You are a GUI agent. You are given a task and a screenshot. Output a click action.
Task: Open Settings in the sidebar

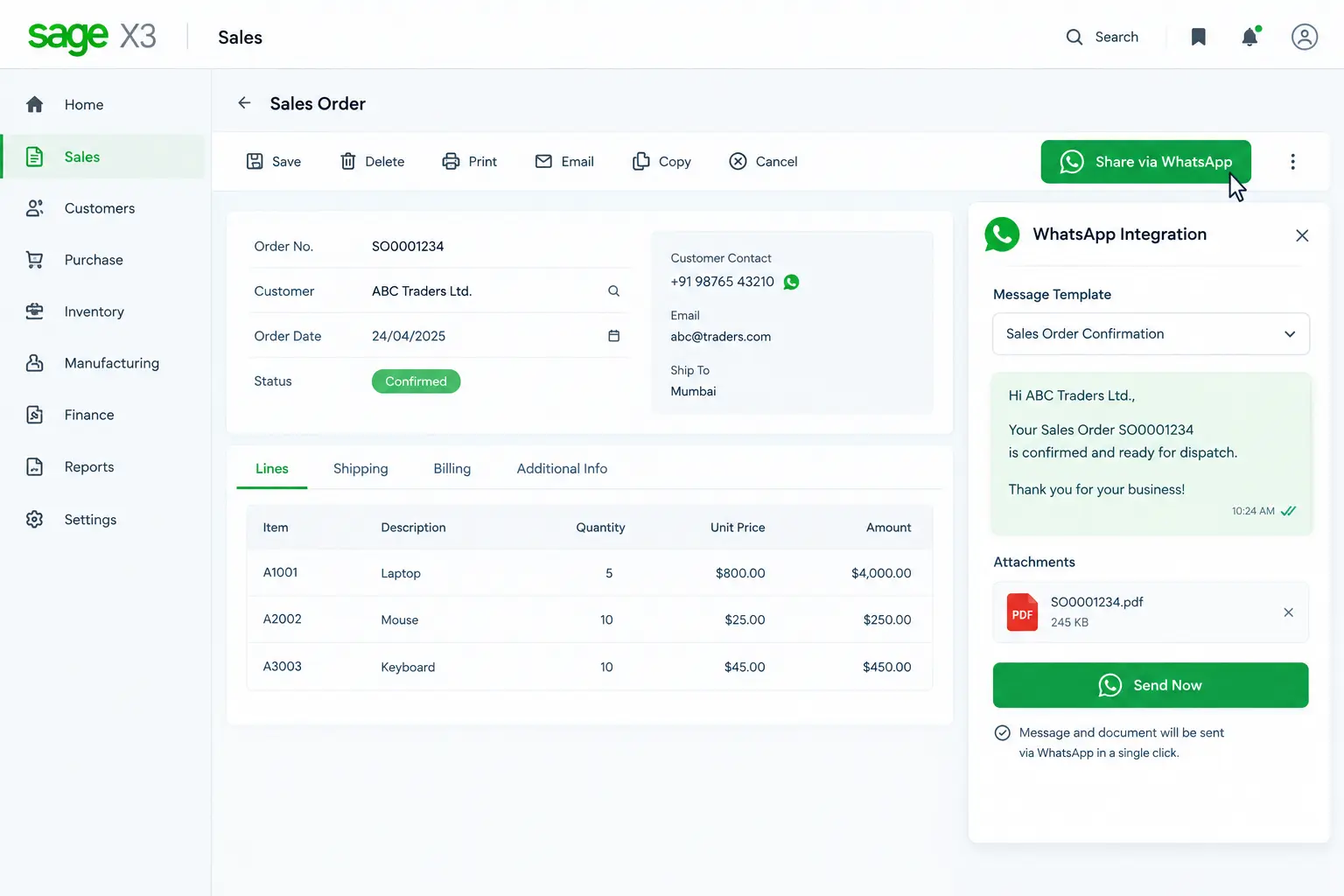tap(105, 520)
